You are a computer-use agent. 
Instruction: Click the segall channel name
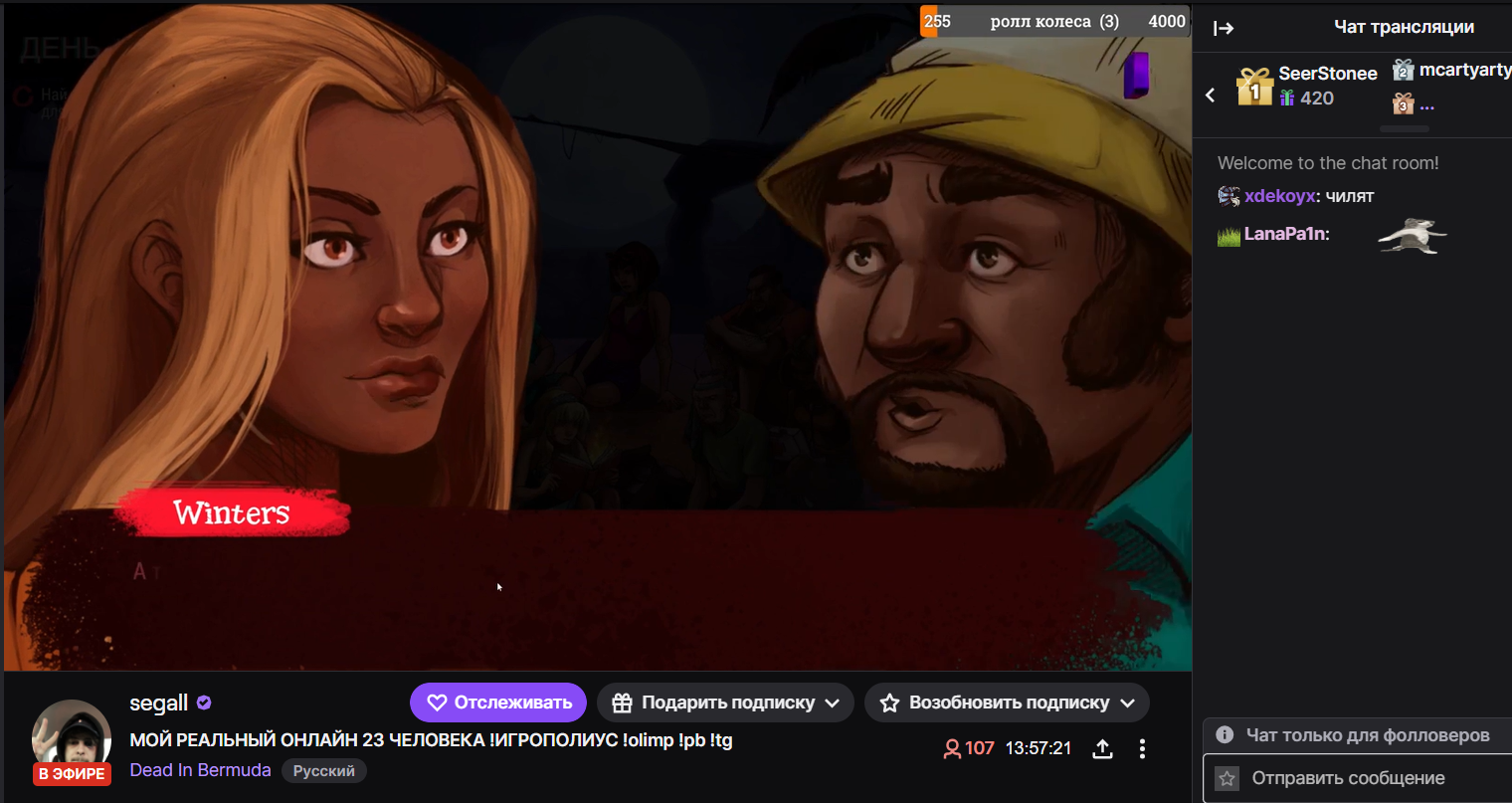[158, 703]
